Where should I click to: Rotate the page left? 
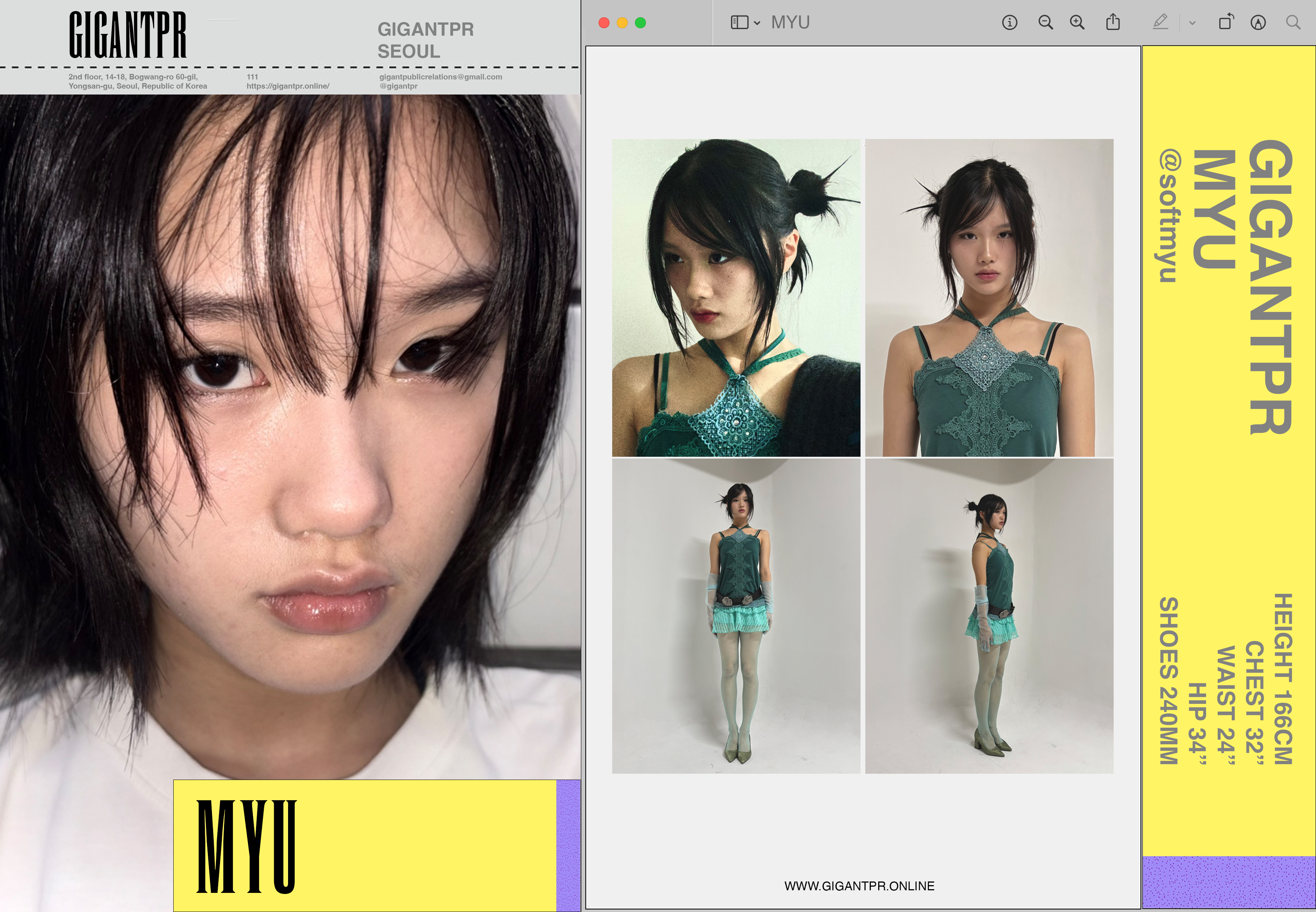click(x=1225, y=23)
